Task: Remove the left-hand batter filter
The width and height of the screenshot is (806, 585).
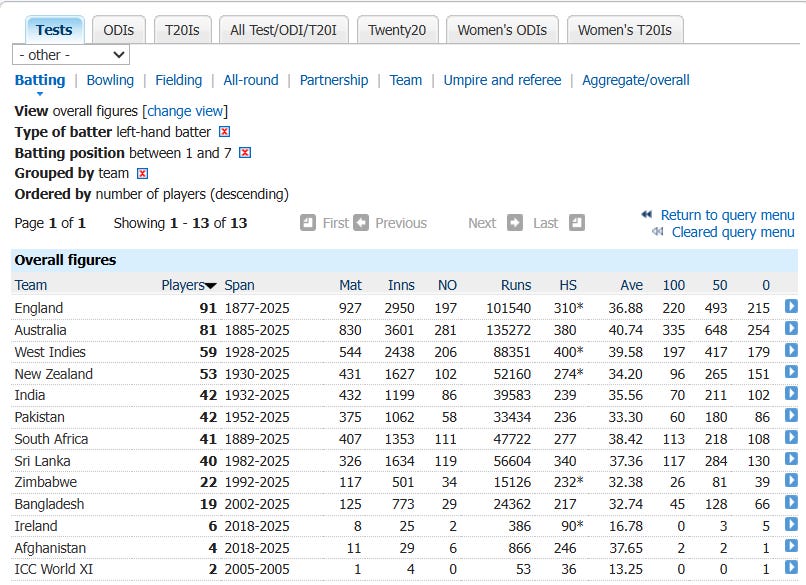Action: click(224, 132)
